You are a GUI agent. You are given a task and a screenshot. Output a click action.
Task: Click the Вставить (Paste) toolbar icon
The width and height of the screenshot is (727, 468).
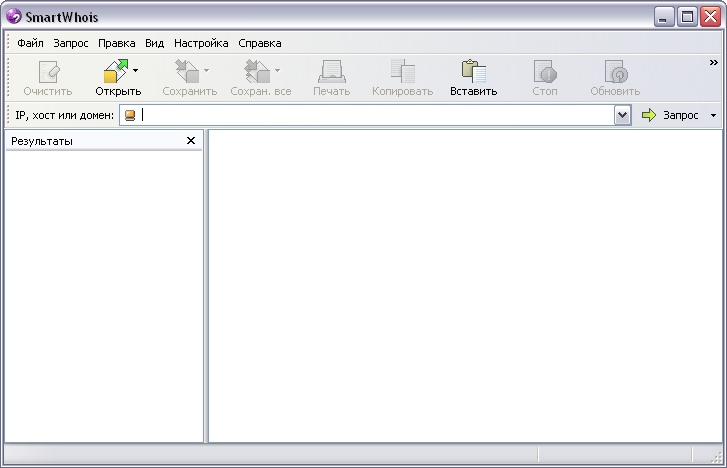pos(473,71)
